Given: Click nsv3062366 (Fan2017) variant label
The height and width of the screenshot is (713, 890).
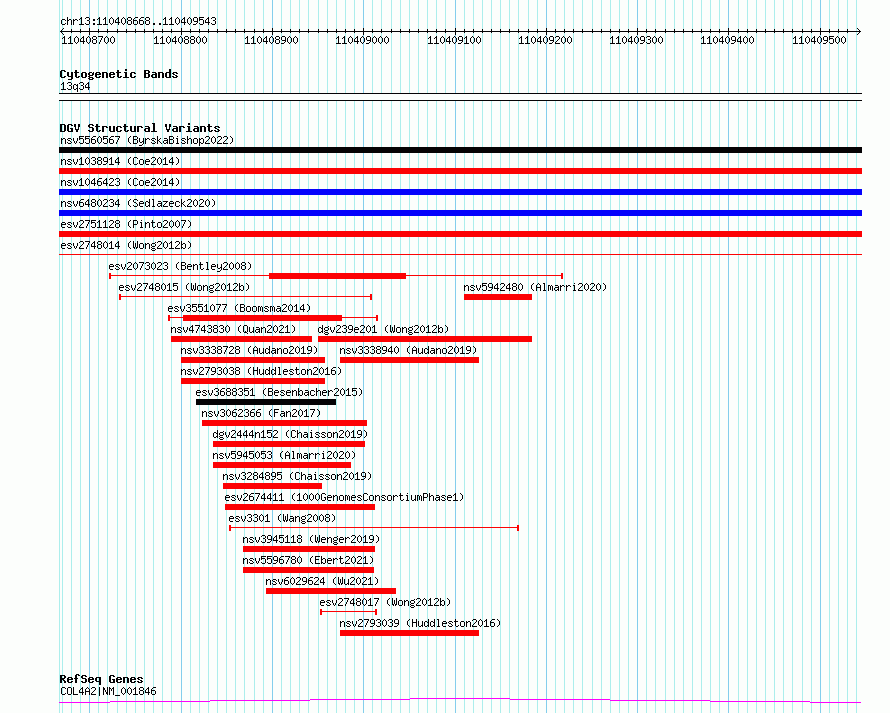Looking at the screenshot, I should click(x=261, y=413).
